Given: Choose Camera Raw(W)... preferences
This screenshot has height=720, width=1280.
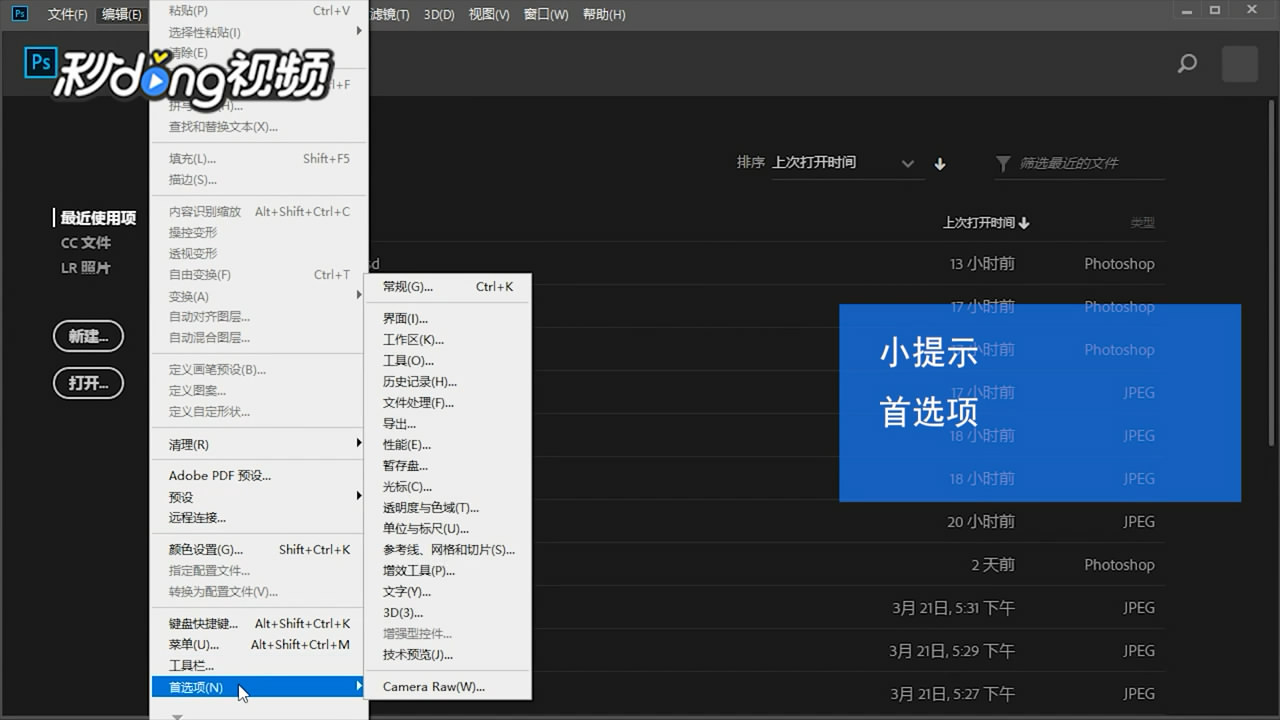Looking at the screenshot, I should pyautogui.click(x=447, y=687).
